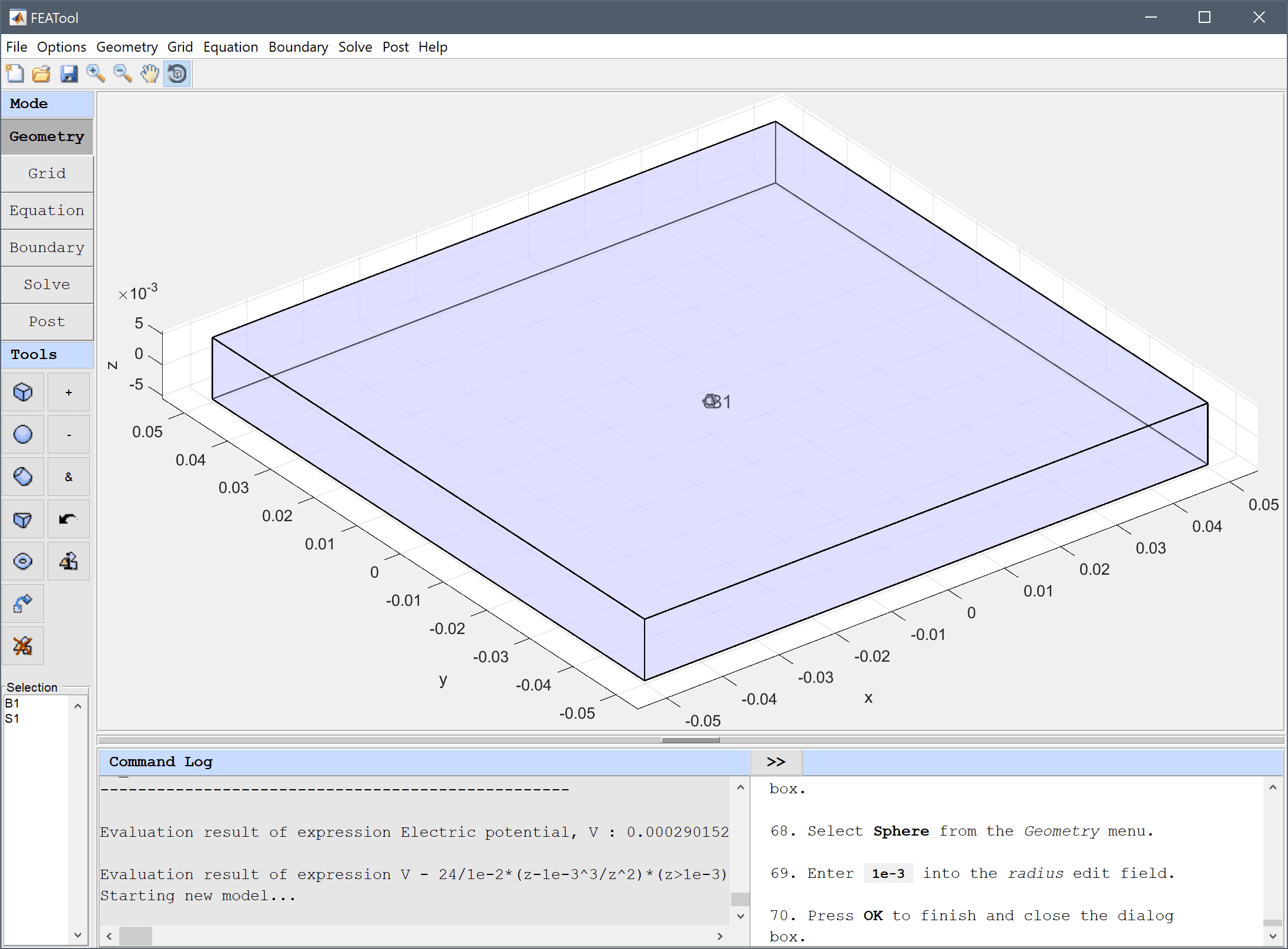Click the minus subtract geometry button
1288x949 pixels.
tap(69, 434)
